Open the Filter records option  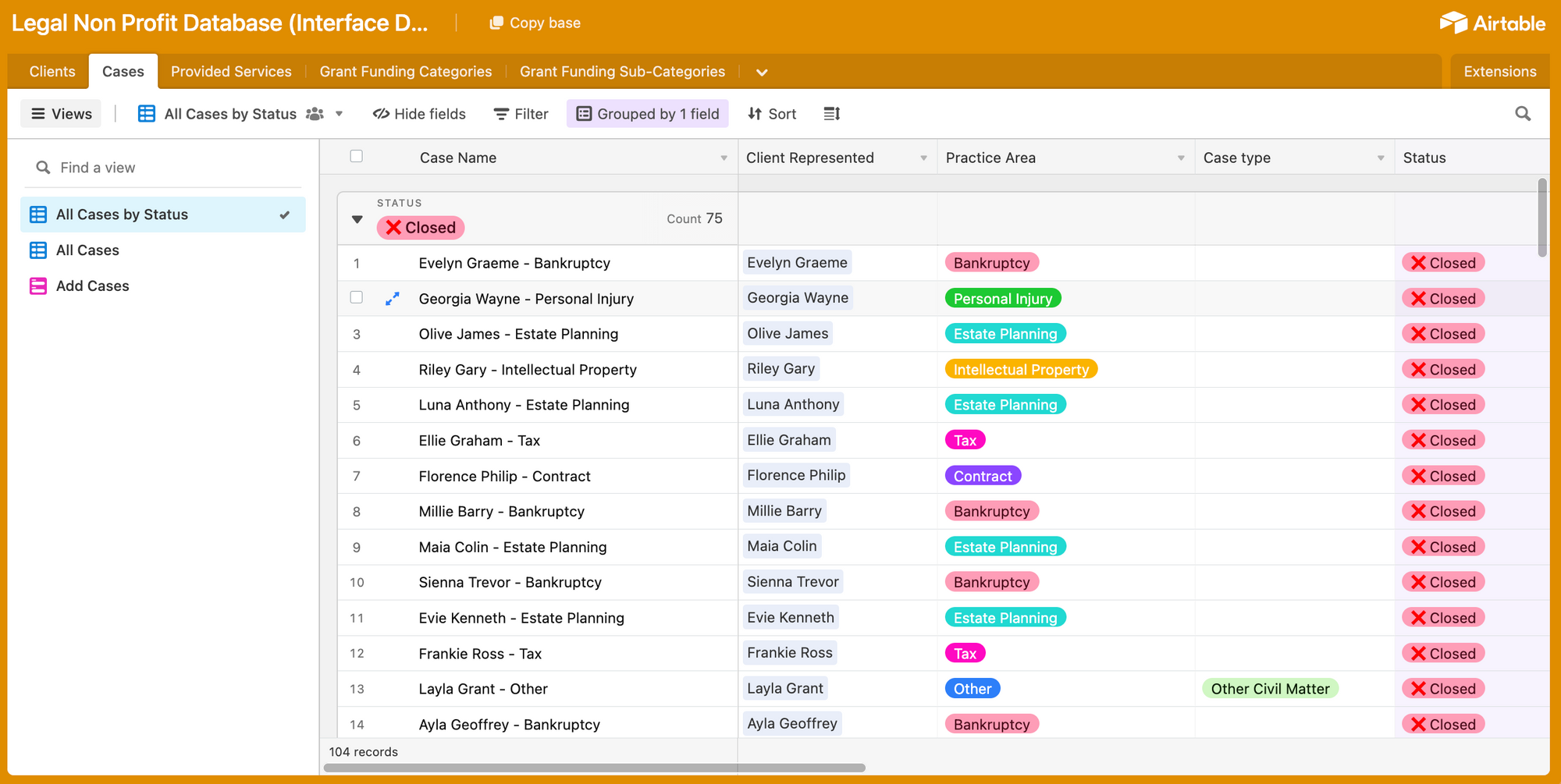(521, 114)
